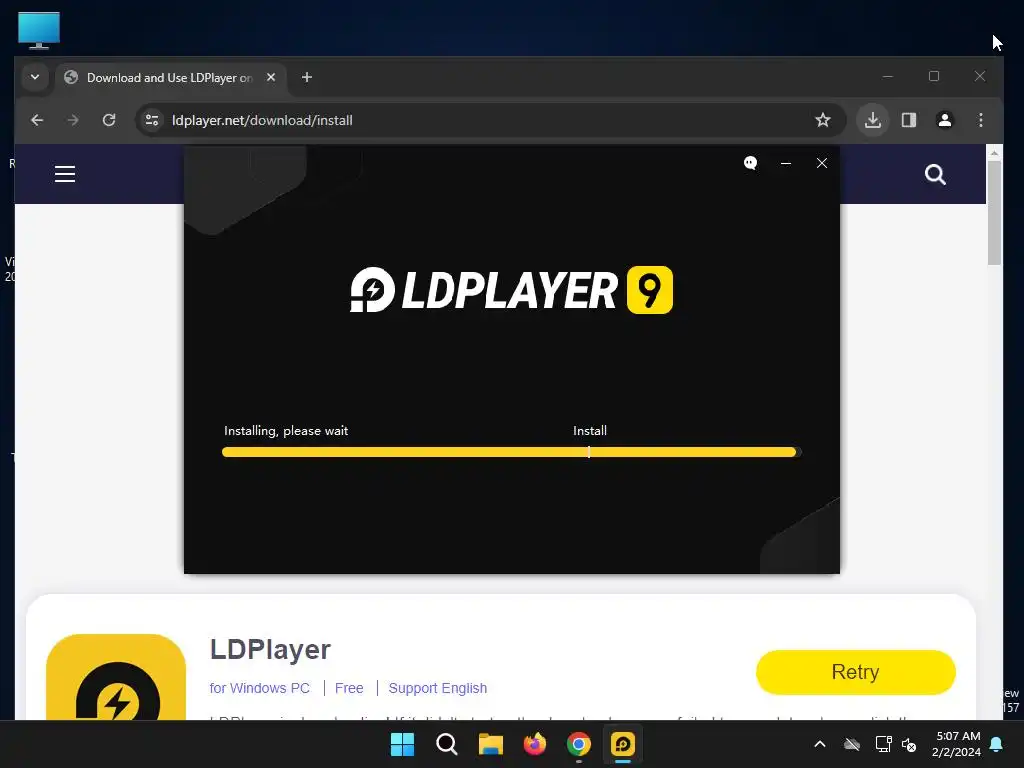1024x768 pixels.
Task: View site information icon in address bar
Action: point(152,120)
